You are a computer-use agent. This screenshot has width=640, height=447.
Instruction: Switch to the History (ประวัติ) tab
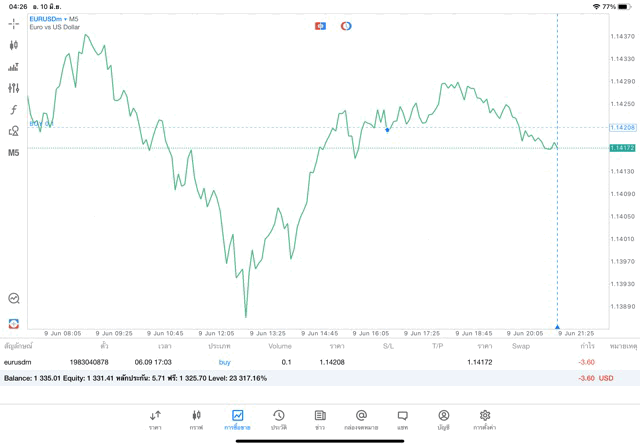click(x=279, y=419)
